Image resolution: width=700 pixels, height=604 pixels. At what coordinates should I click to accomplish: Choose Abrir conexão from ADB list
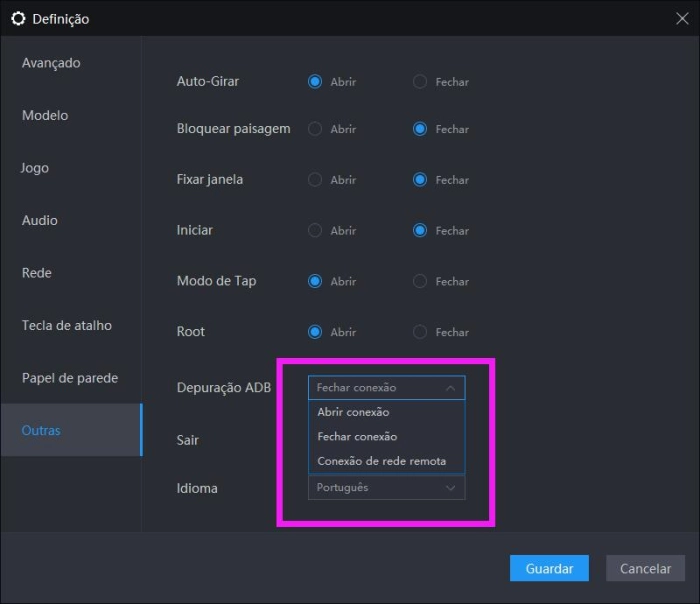tap(354, 412)
